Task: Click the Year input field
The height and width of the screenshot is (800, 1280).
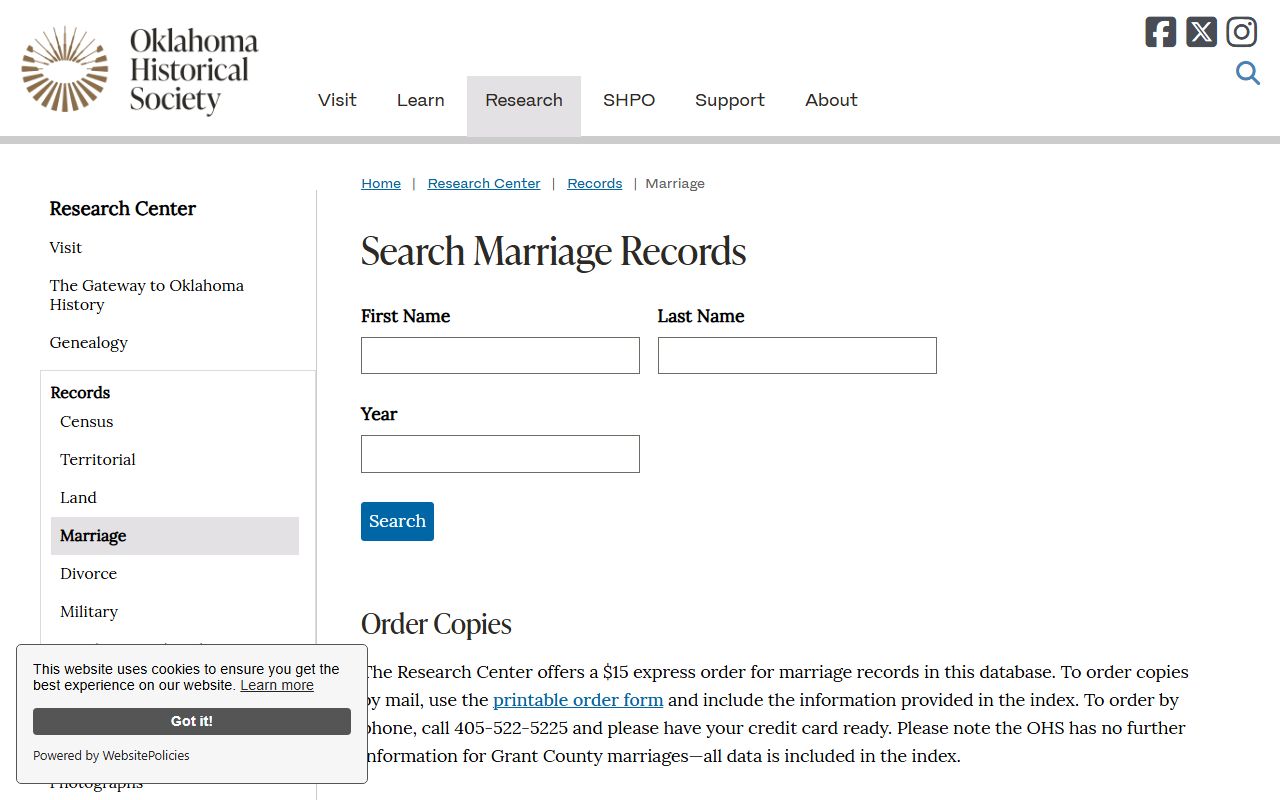Action: [500, 454]
